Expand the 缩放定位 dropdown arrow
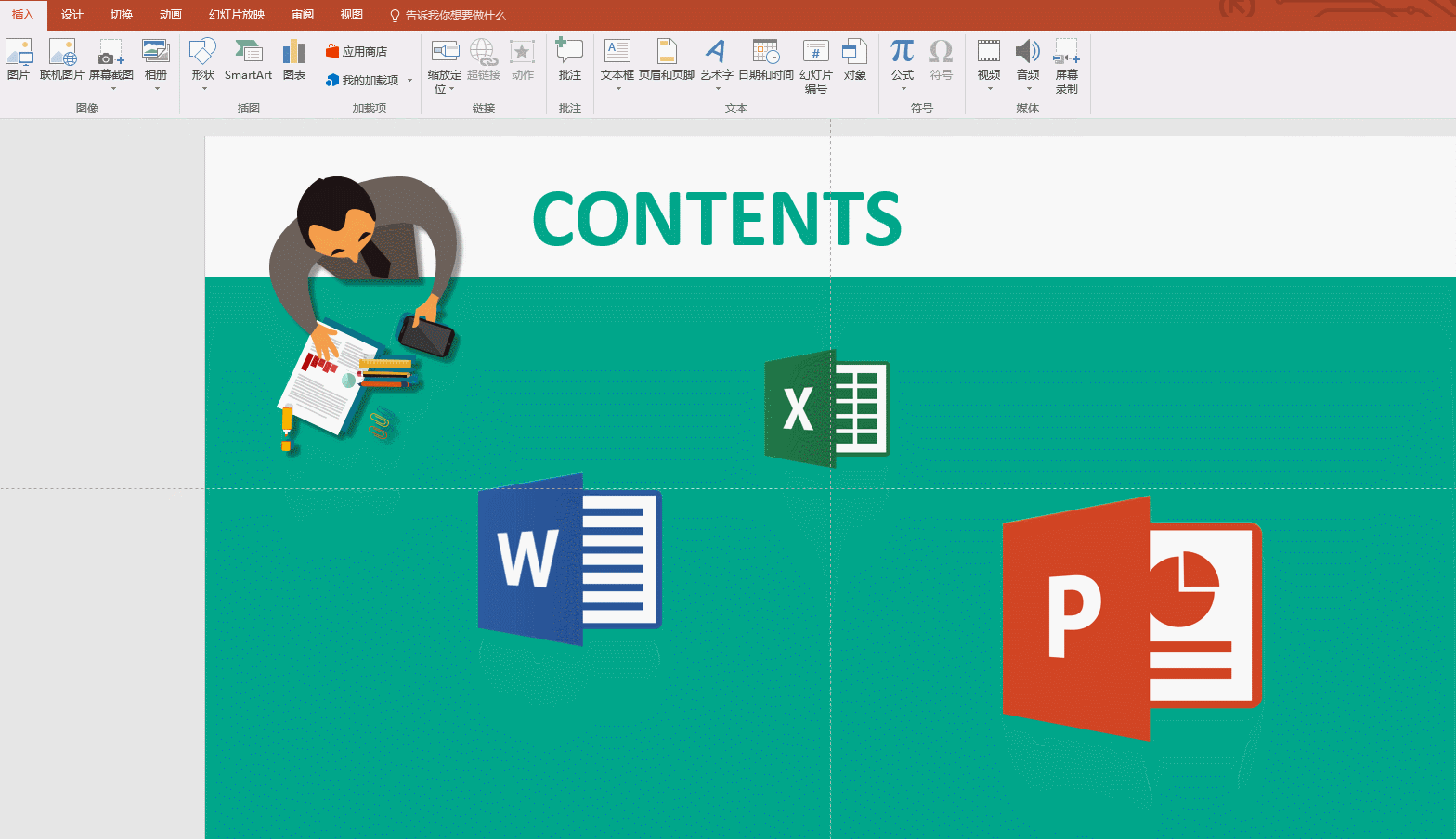Viewport: 1456px width, 839px height. (452, 90)
